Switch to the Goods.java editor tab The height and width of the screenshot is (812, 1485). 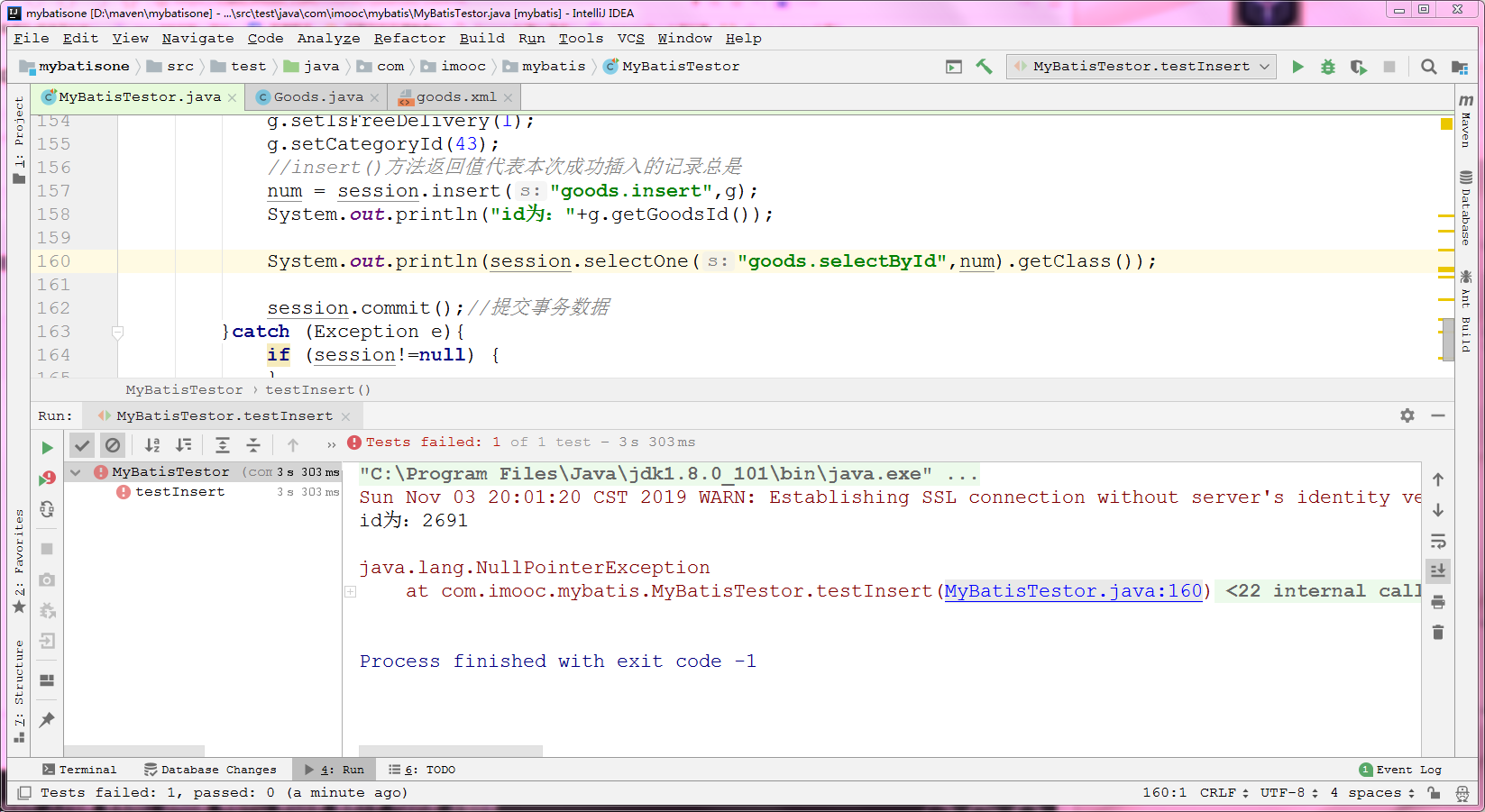click(x=318, y=97)
